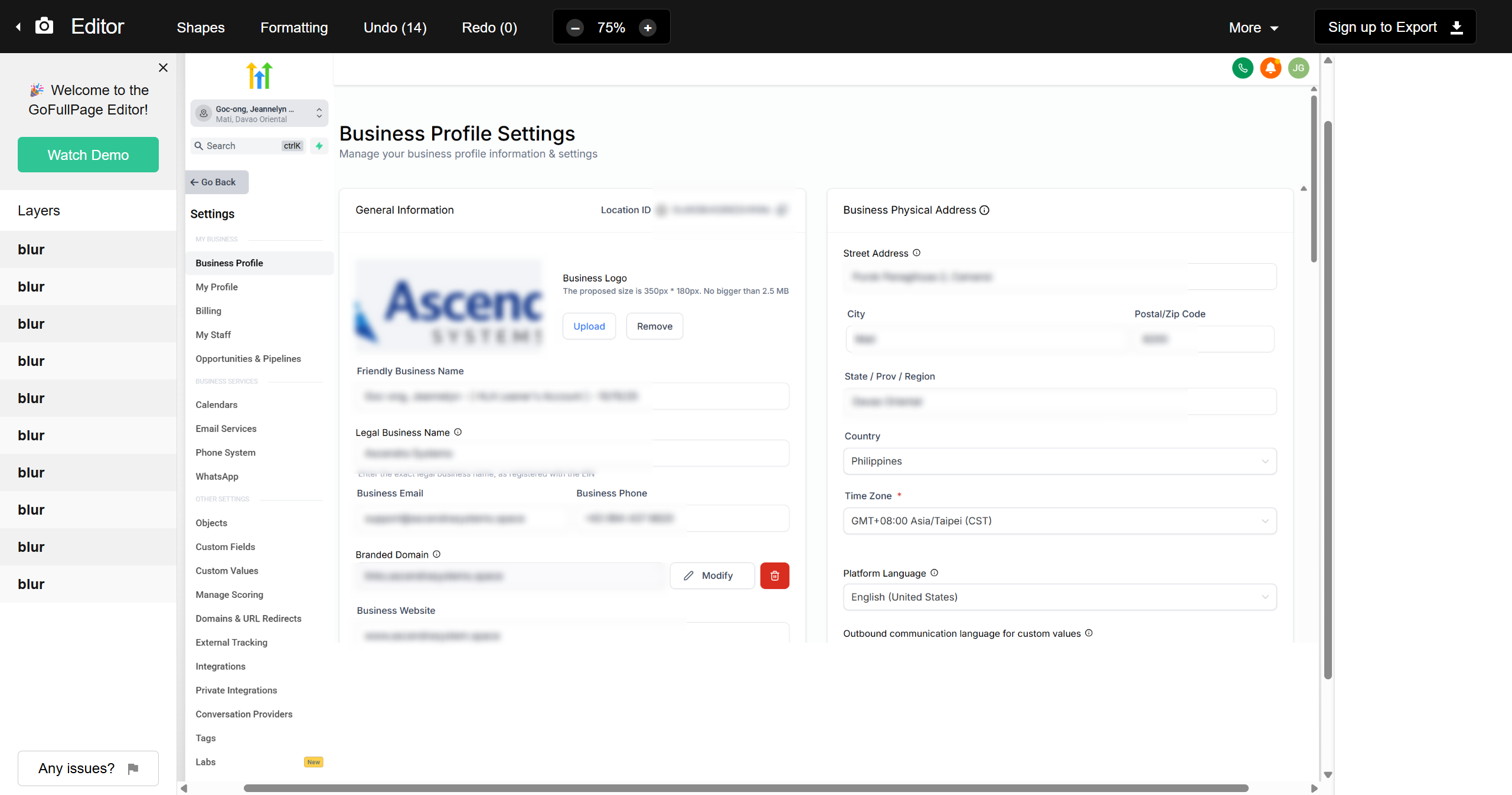This screenshot has height=795, width=1512.
Task: Click the Search field in sidebar
Action: click(x=248, y=146)
